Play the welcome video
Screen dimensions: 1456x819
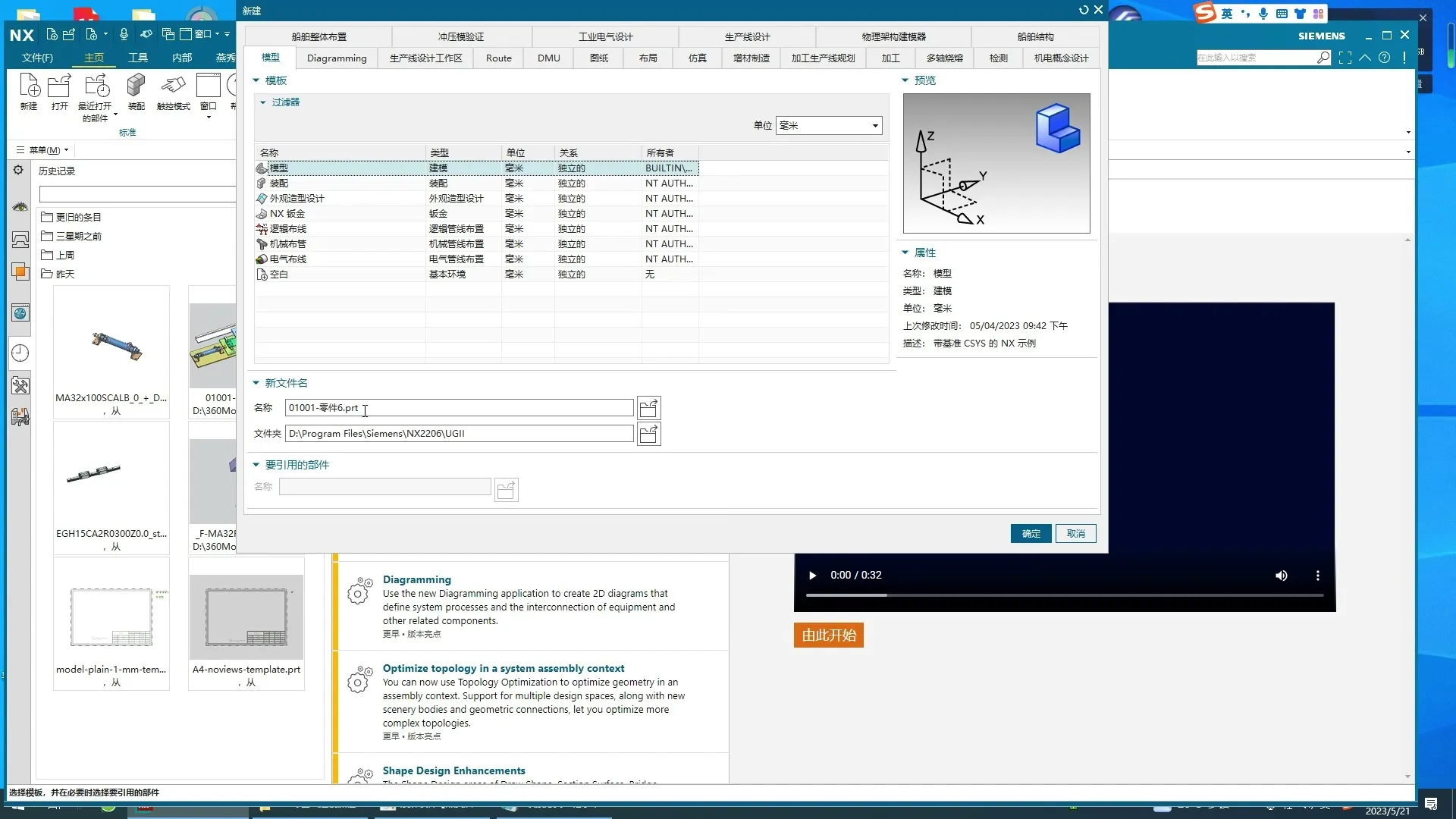tap(812, 576)
